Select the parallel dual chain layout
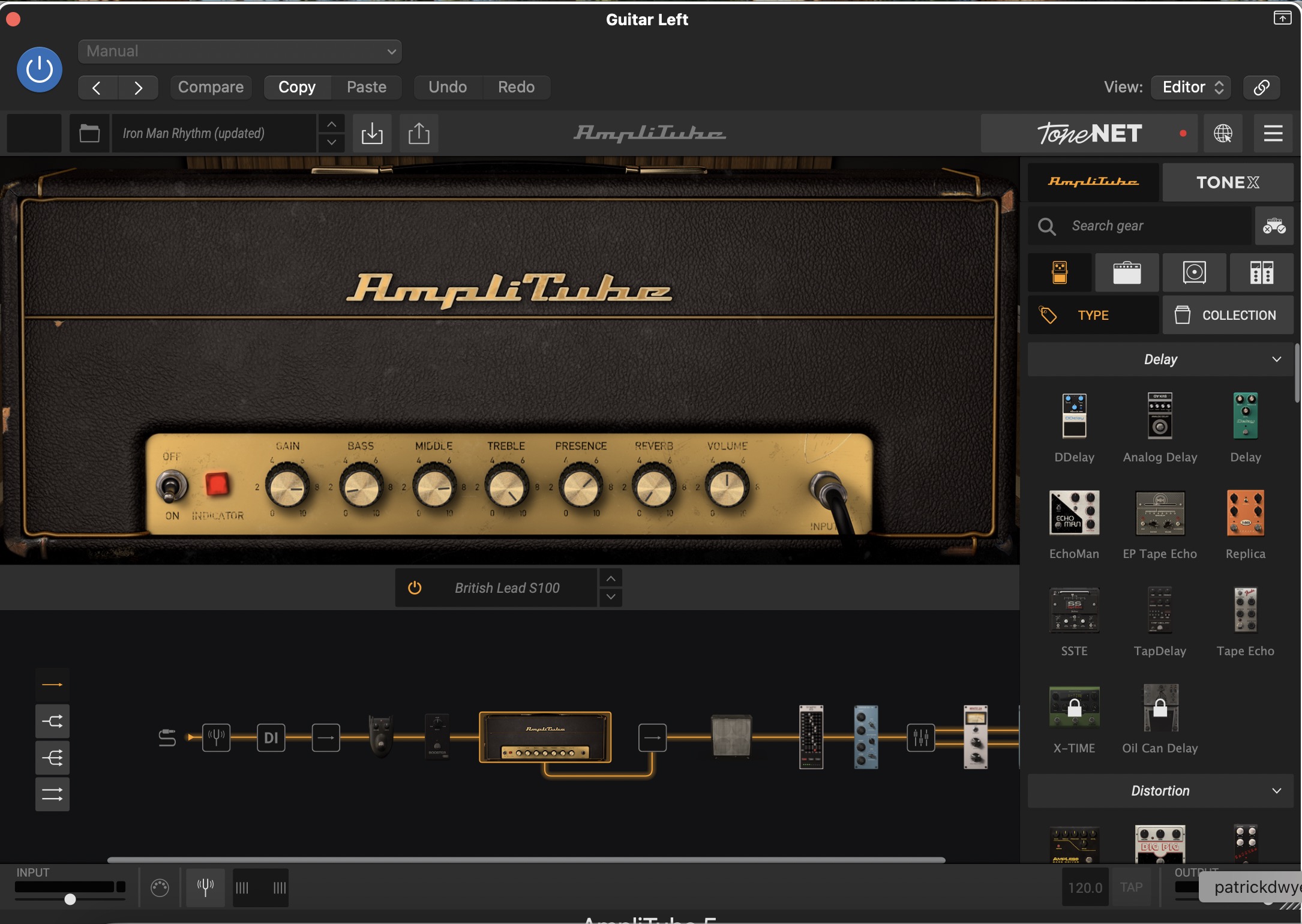This screenshot has height=924, width=1302. (x=52, y=795)
